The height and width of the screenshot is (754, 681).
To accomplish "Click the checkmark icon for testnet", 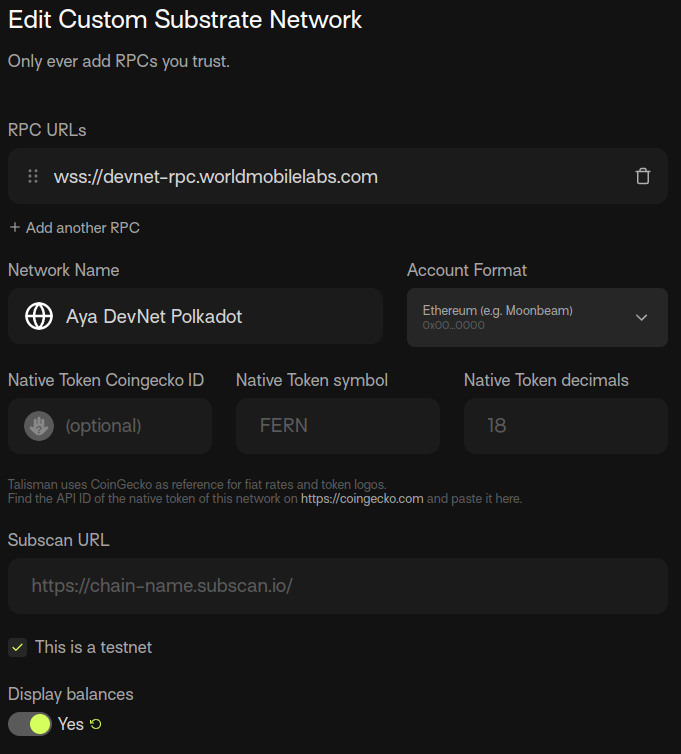I will coord(18,647).
